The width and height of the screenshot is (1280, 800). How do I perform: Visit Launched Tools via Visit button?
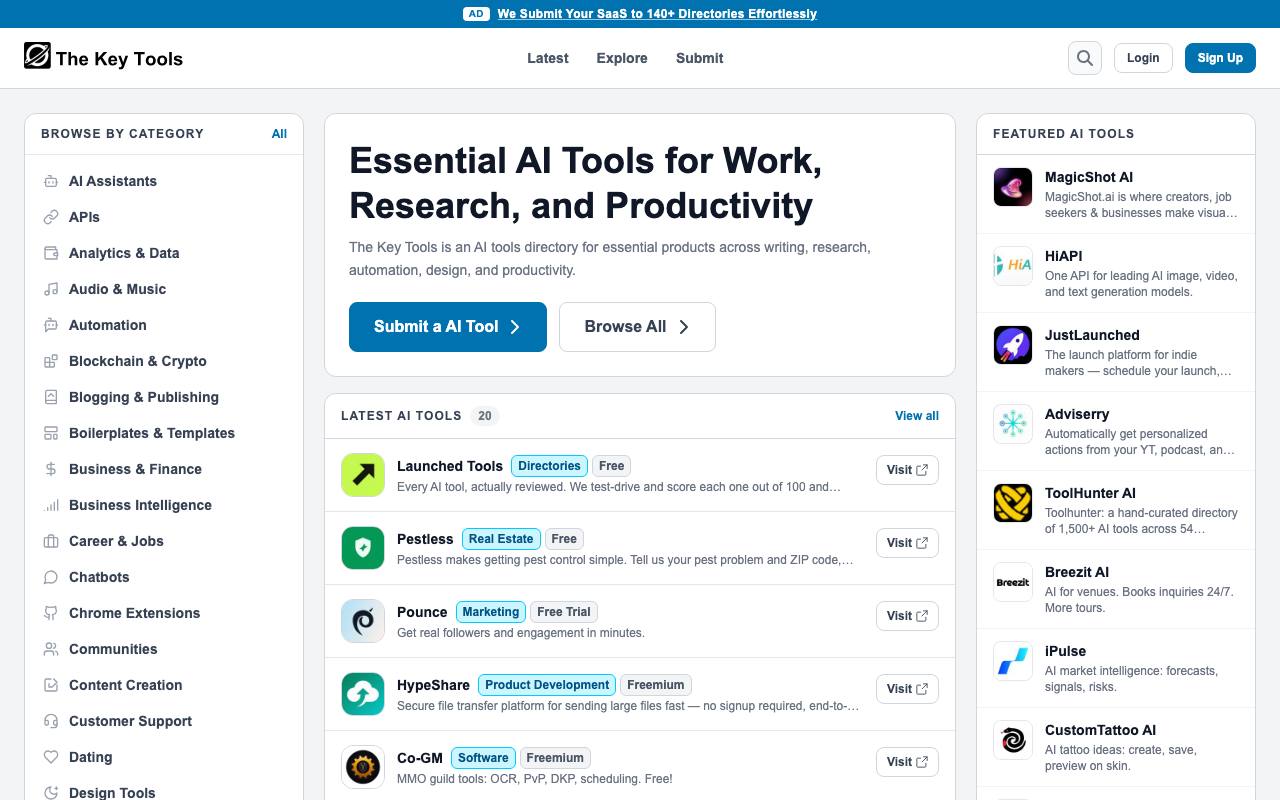pyautogui.click(x=907, y=470)
